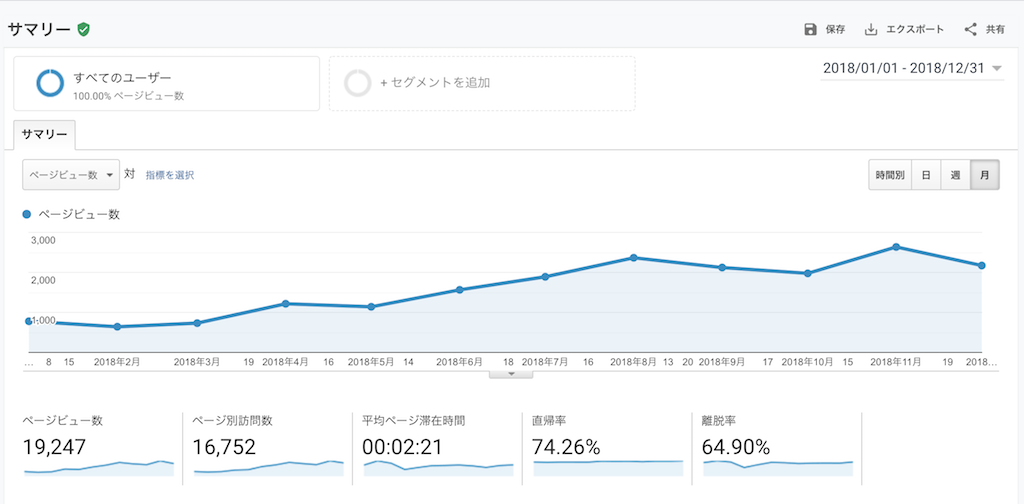Image resolution: width=1024 pixels, height=504 pixels.
Task: Click the 共有 share button
Action: 985,29
